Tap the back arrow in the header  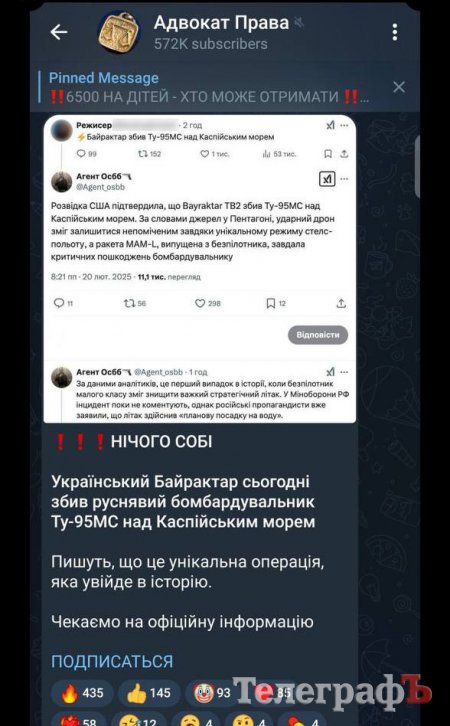pos(59,32)
